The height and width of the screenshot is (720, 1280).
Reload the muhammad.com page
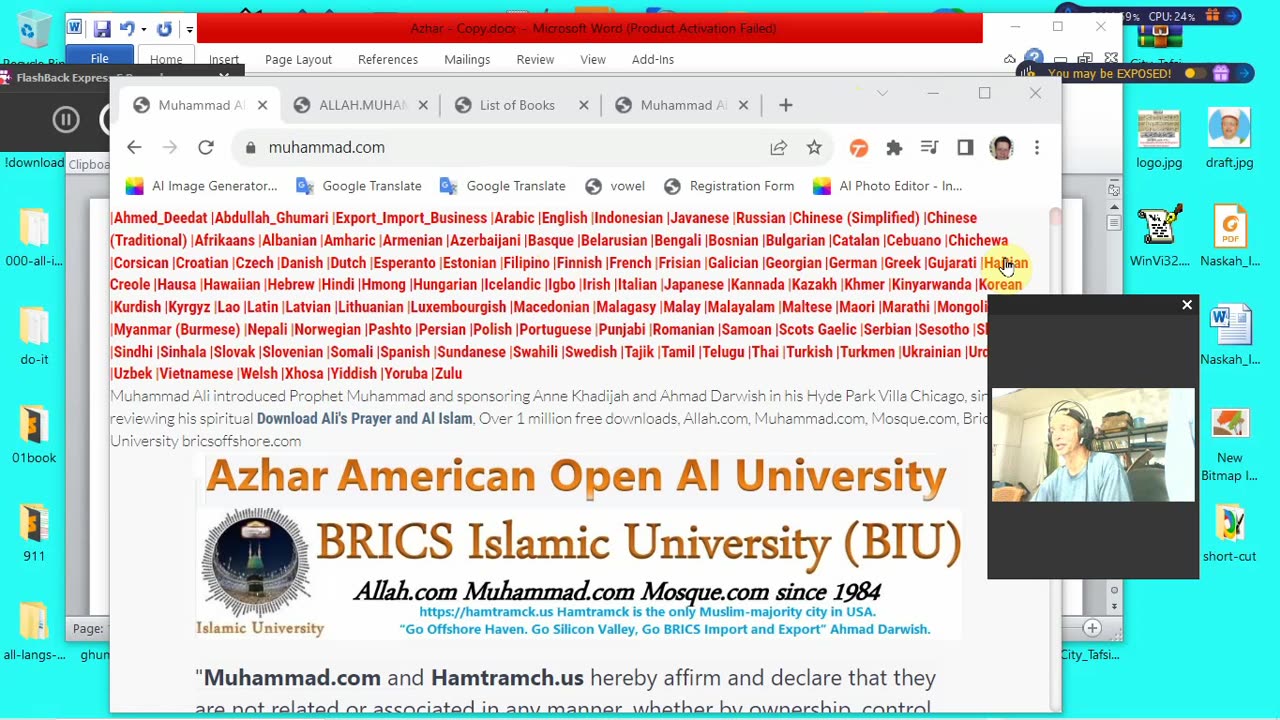pos(206,147)
